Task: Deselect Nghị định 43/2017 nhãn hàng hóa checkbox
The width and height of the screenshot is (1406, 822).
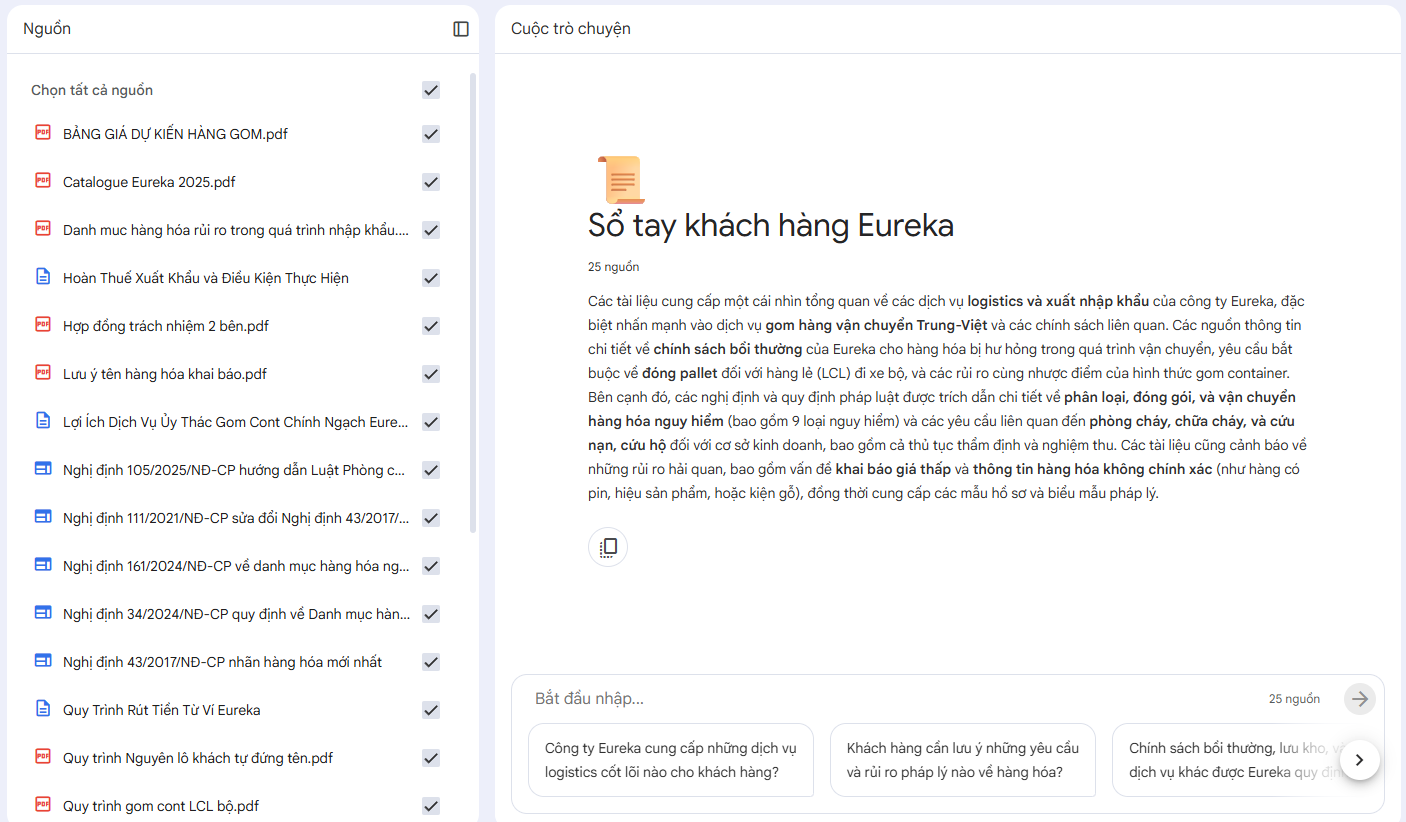Action: pos(431,662)
